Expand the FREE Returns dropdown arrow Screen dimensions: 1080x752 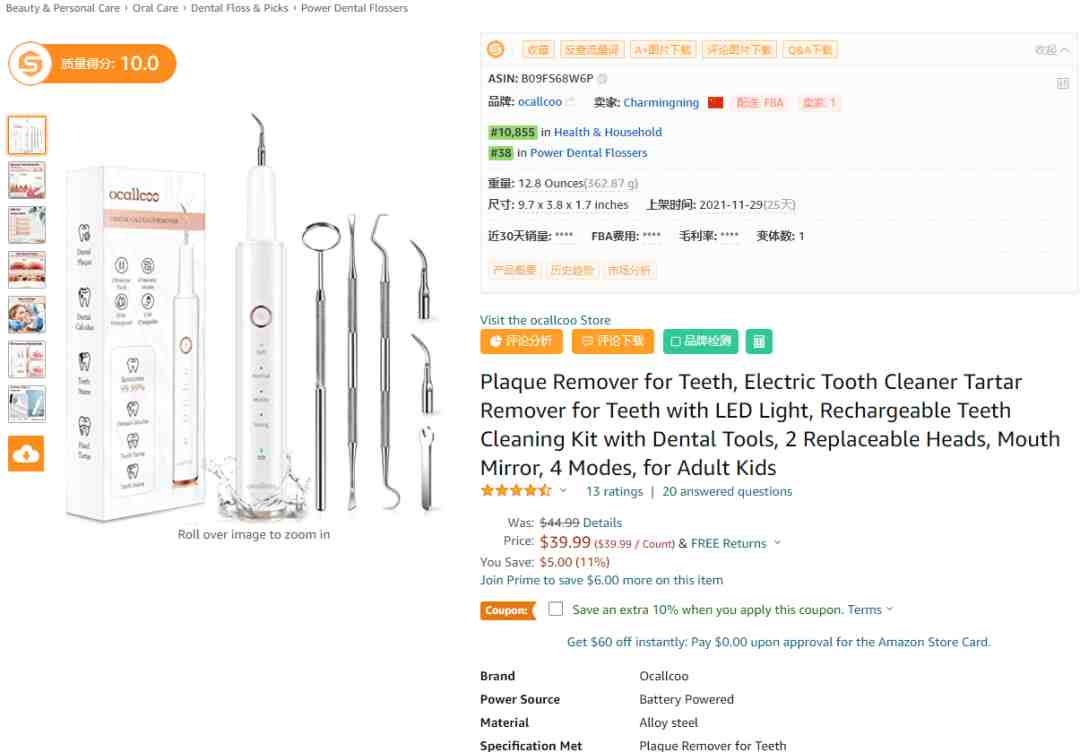tap(777, 544)
